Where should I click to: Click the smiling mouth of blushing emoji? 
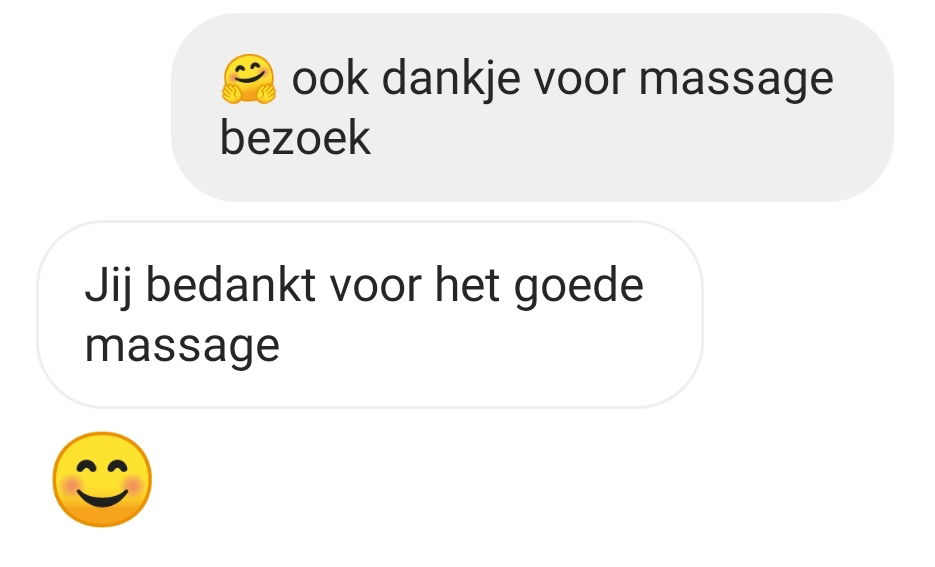tap(103, 497)
